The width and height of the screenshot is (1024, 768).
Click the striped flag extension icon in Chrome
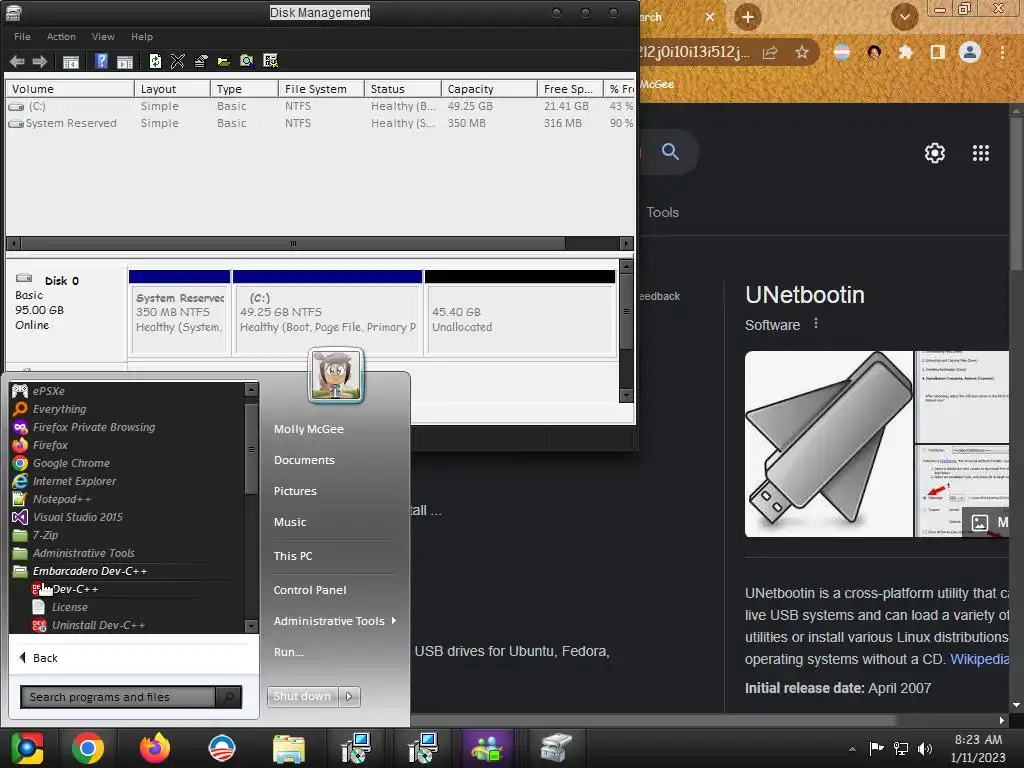[x=842, y=52]
